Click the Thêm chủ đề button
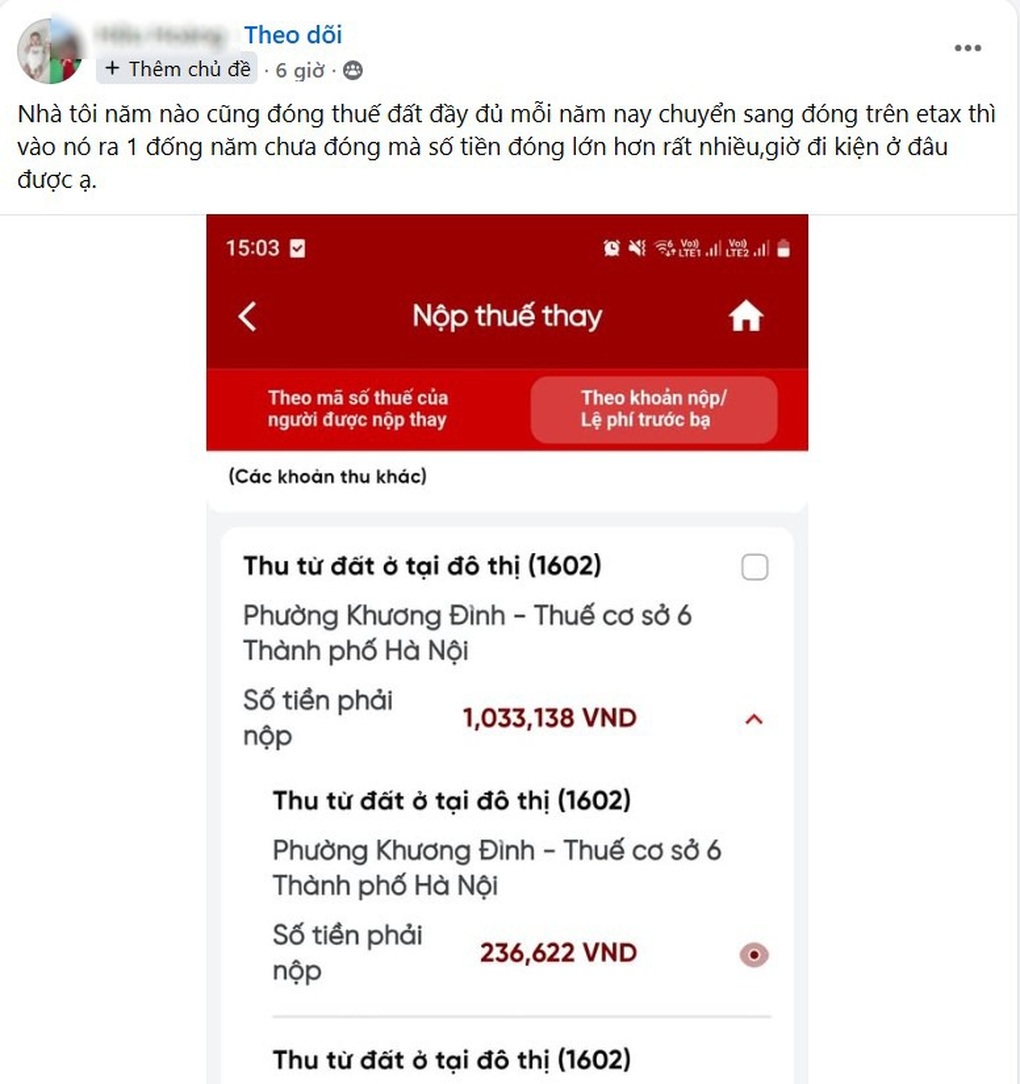Screen dimensions: 1020x1084 (x=177, y=69)
